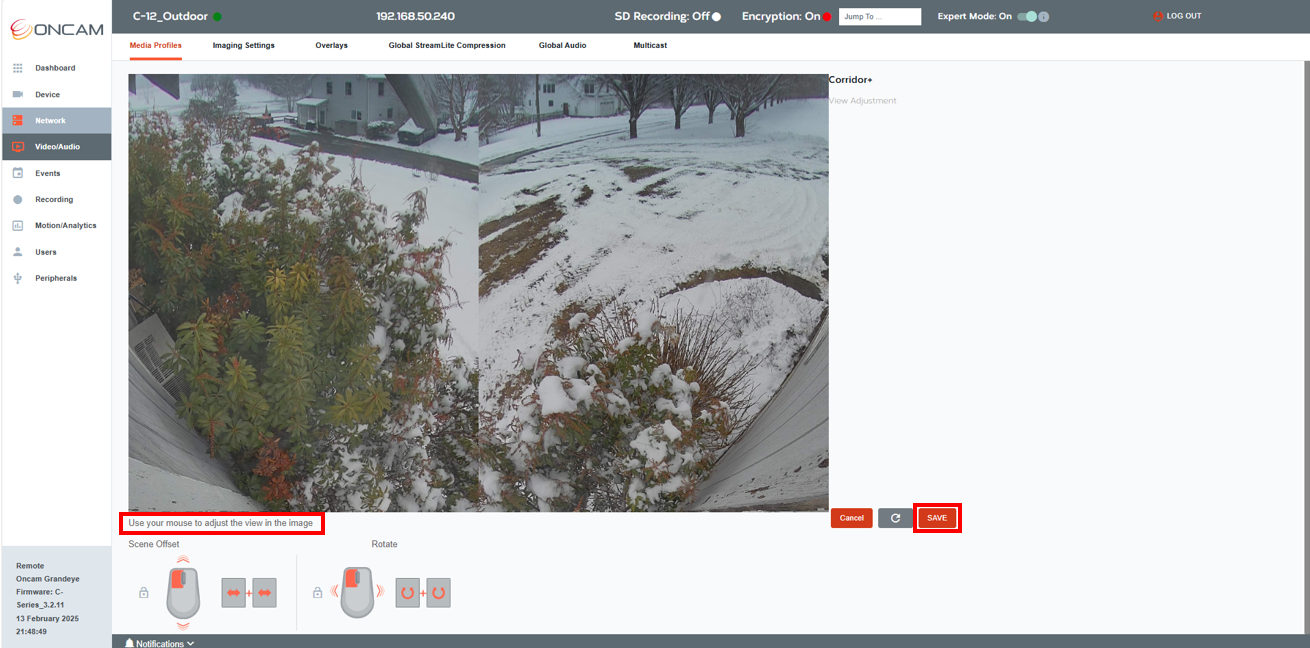Click the SD Recording status indicator dot
Viewport: 1310px width, 648px height.
[717, 17]
